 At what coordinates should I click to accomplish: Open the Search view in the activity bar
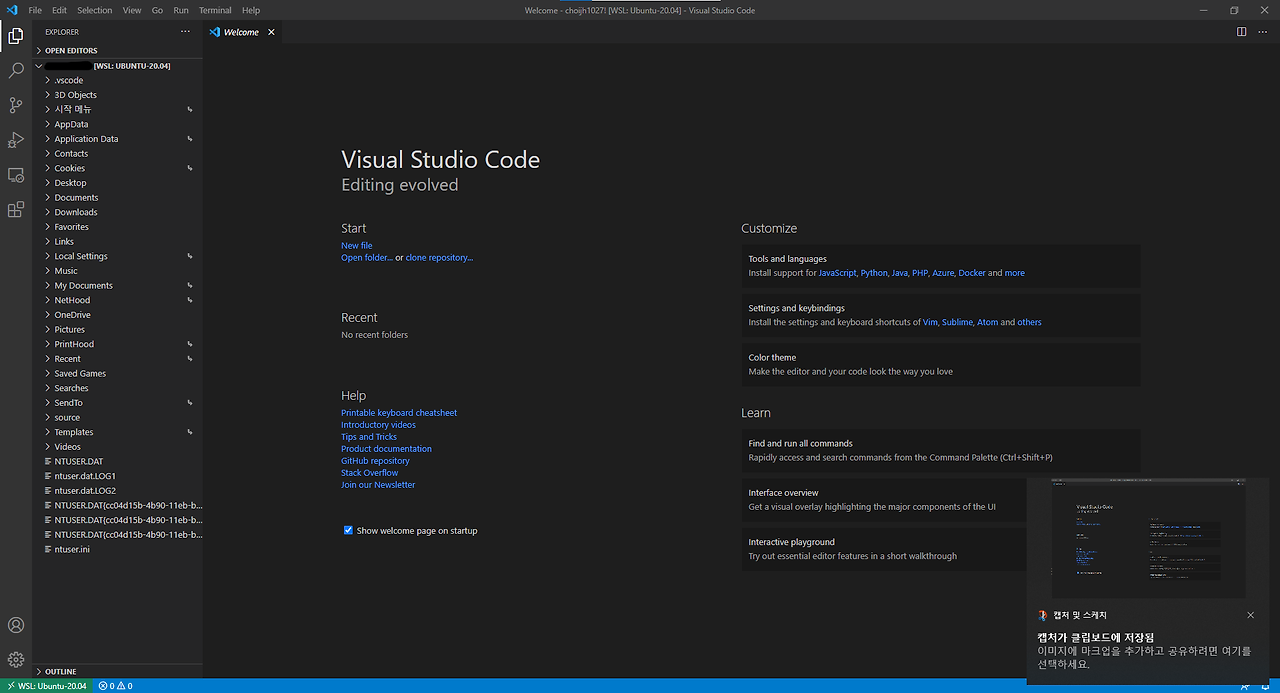click(15, 71)
